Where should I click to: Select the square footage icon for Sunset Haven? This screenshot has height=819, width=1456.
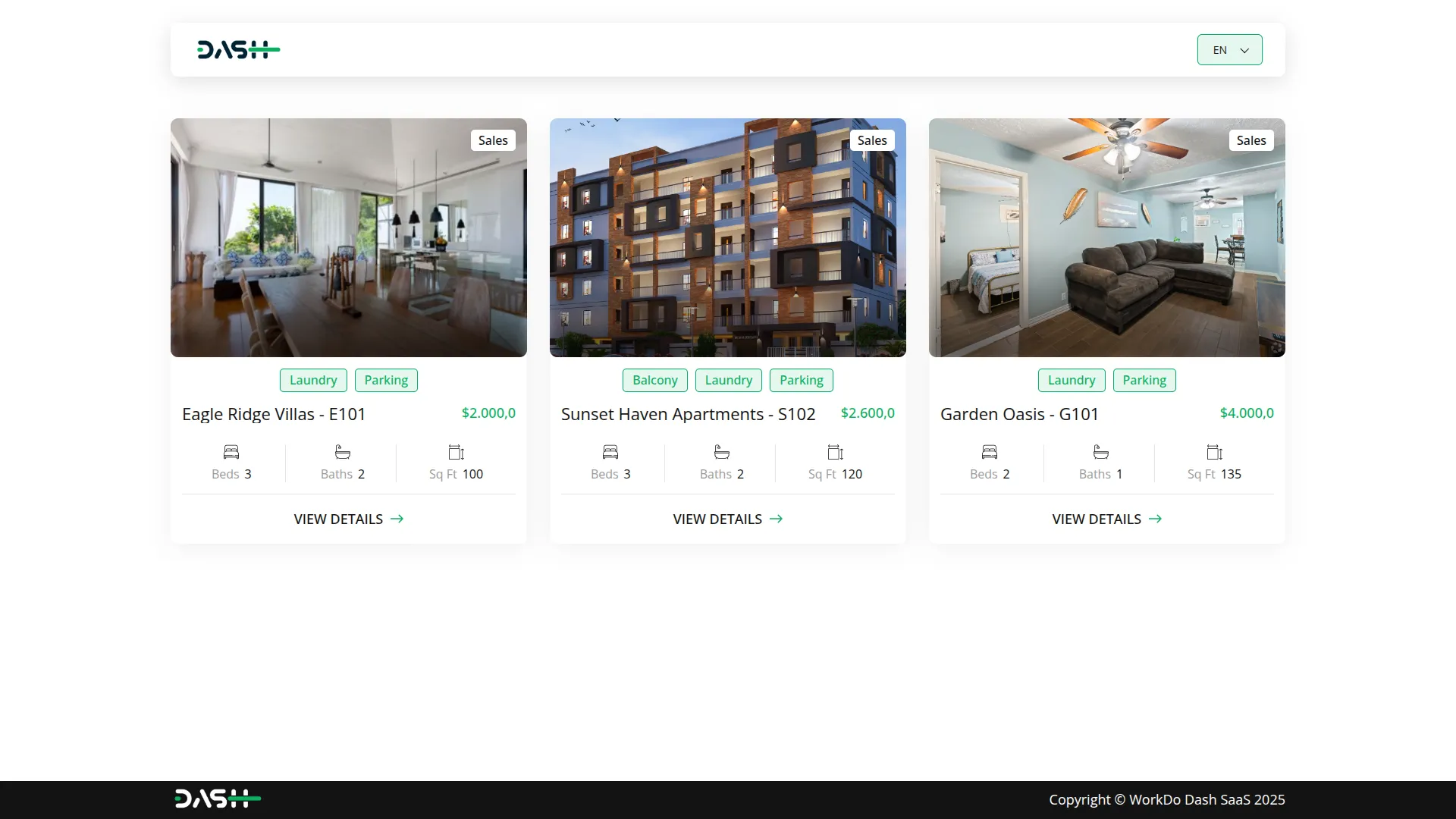[x=835, y=451]
